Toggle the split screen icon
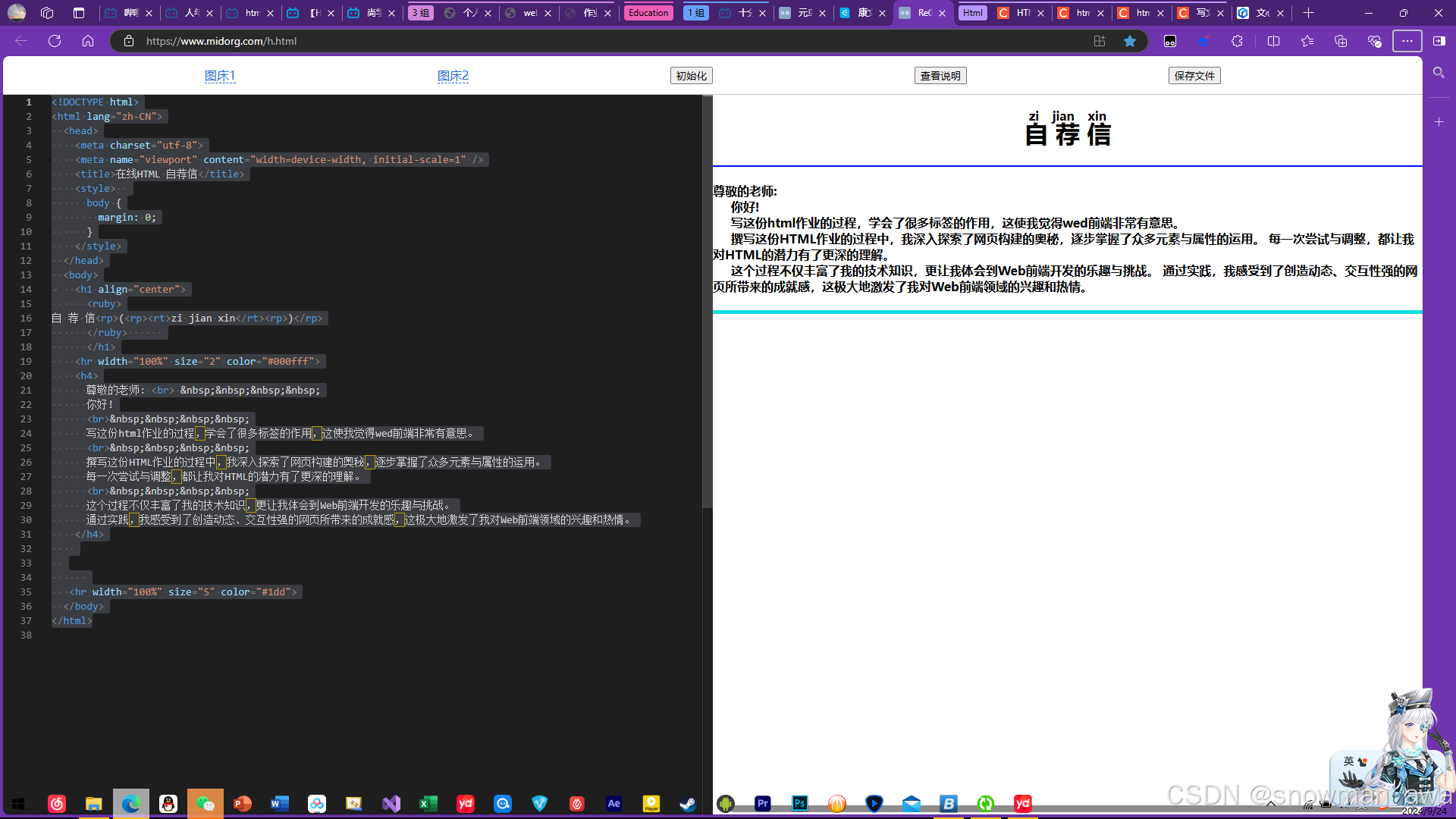 1273,41
